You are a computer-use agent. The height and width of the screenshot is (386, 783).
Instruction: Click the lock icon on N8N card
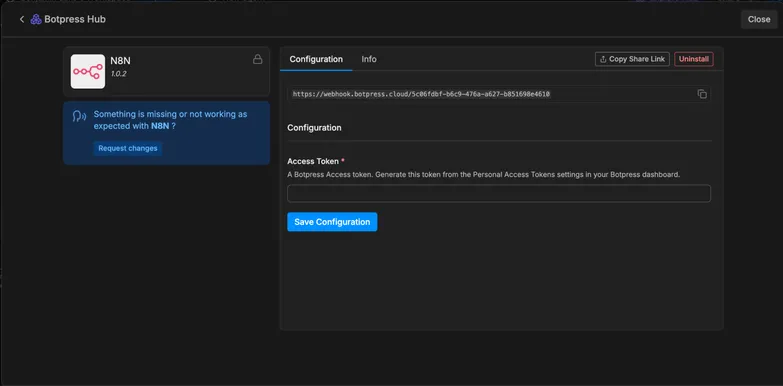click(258, 59)
